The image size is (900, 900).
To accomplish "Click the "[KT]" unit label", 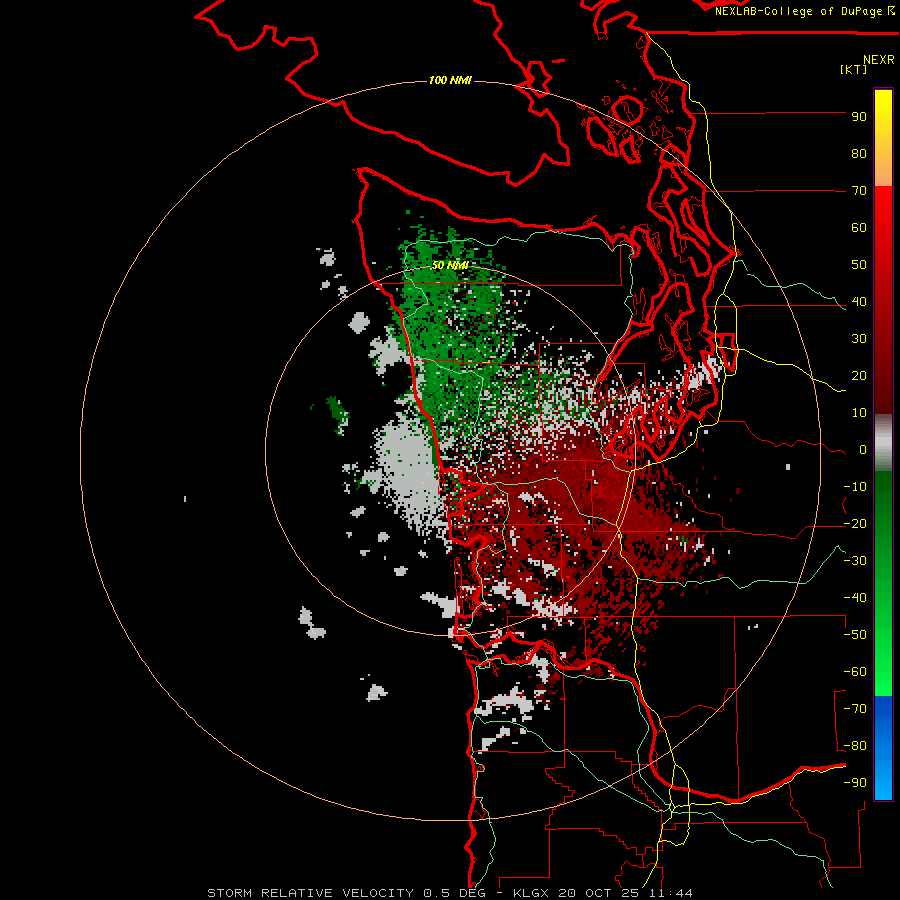I will pos(853,69).
